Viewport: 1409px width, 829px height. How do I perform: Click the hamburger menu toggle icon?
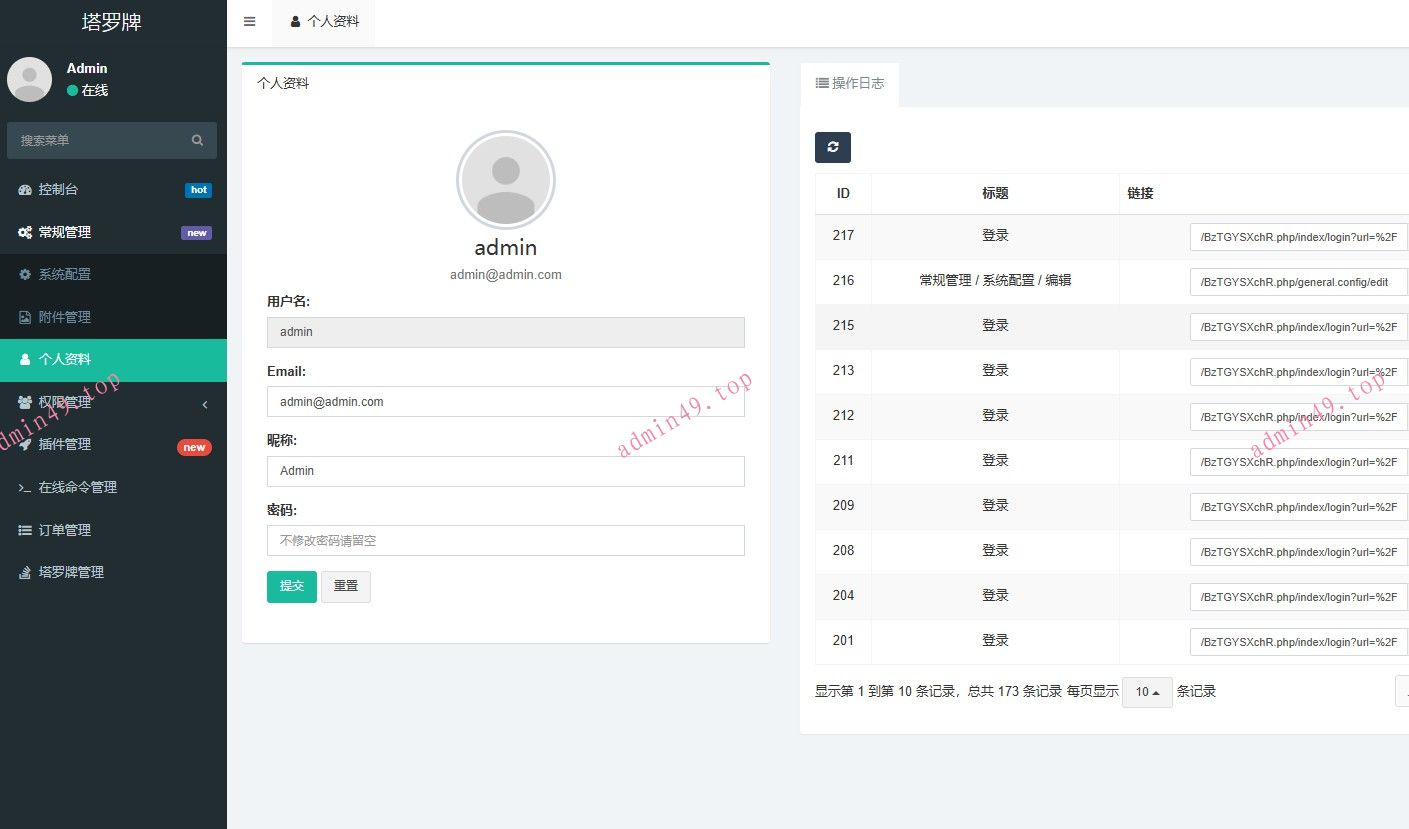pyautogui.click(x=249, y=21)
